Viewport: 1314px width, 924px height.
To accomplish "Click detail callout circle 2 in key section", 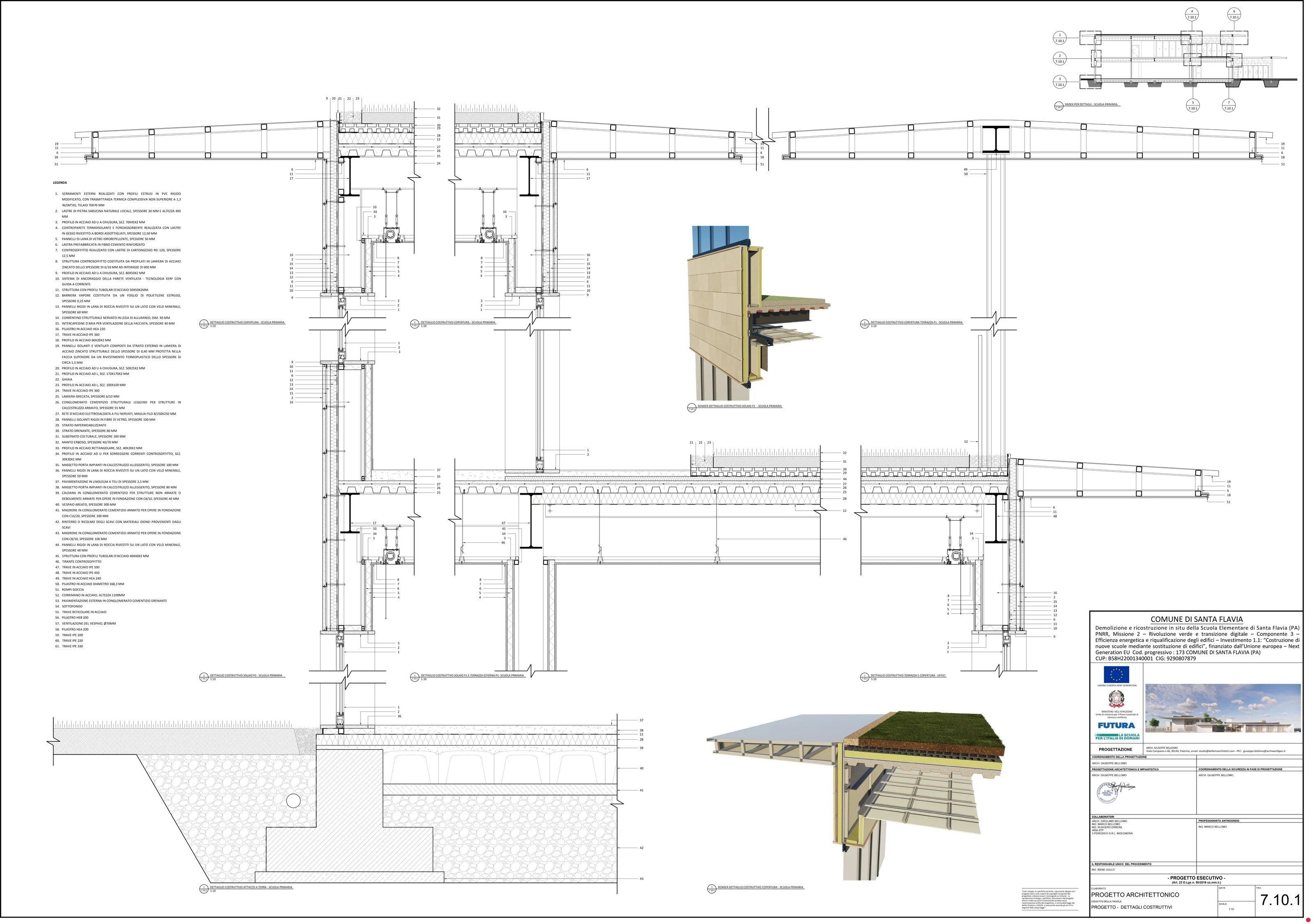I will click(x=1059, y=58).
